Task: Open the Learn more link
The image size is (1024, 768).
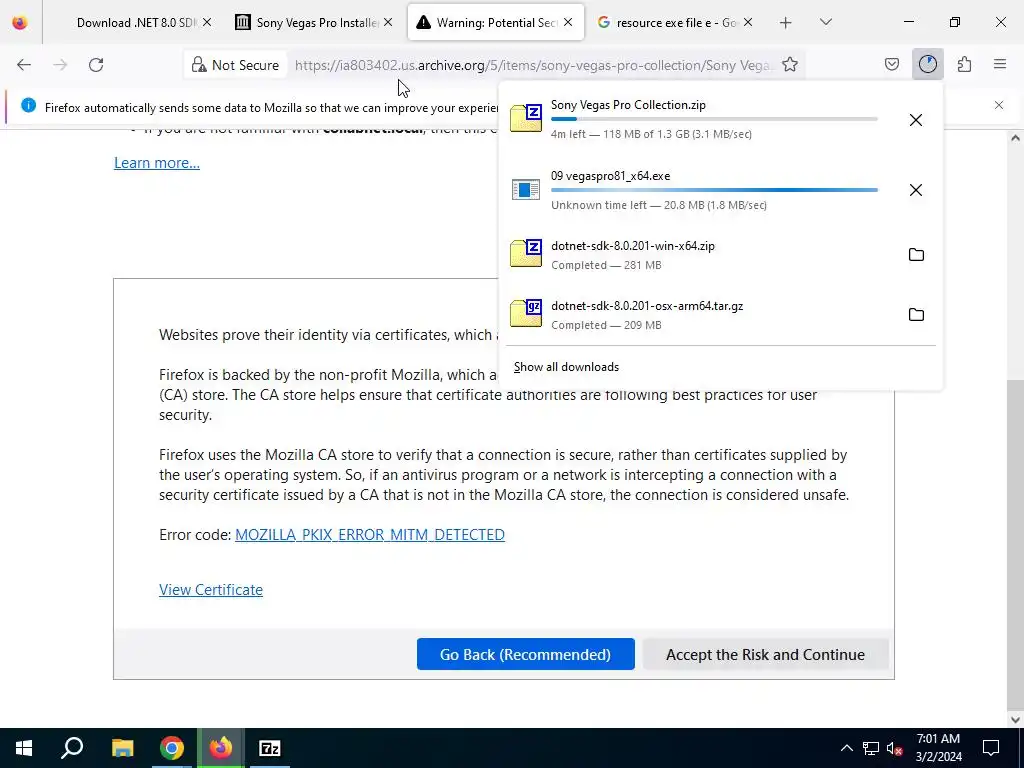Action: click(x=157, y=163)
